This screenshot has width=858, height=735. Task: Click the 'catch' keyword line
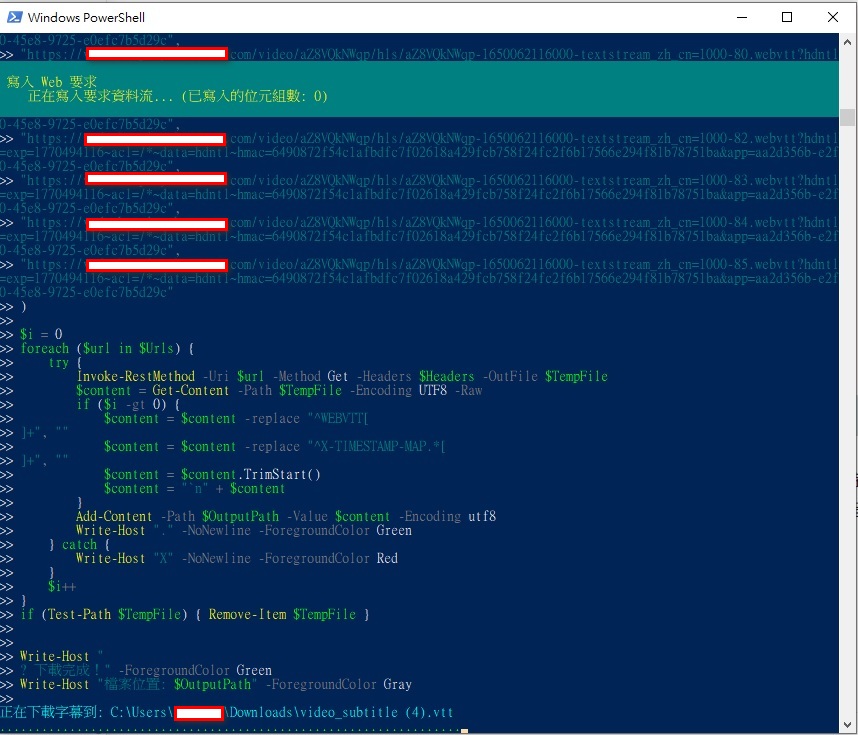coord(79,544)
